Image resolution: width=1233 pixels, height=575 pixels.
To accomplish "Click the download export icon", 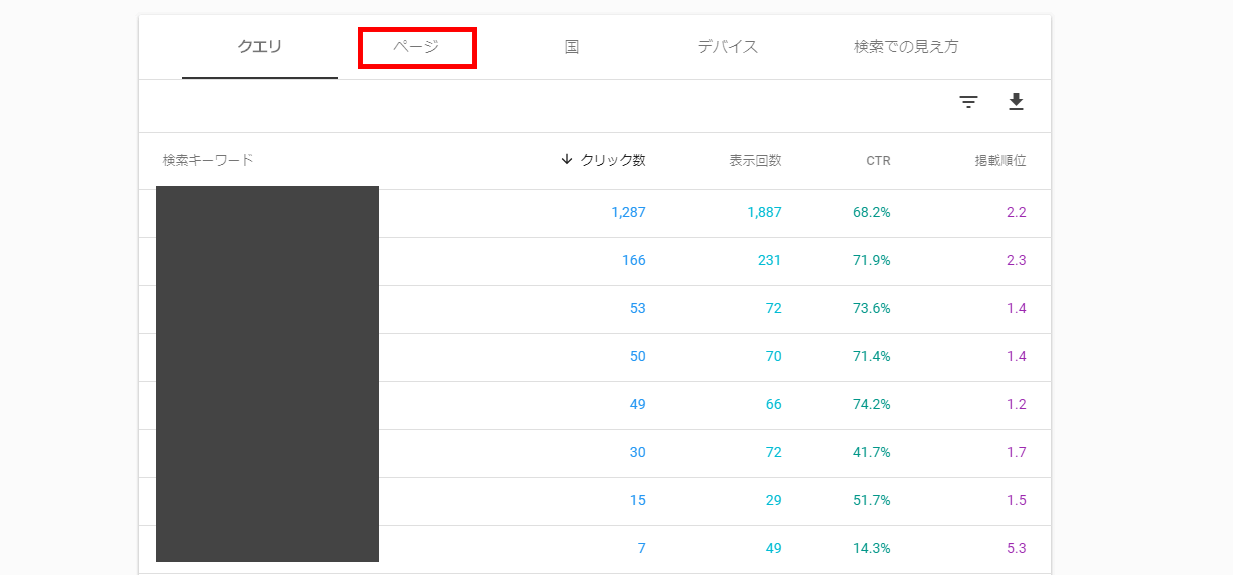I will pyautogui.click(x=1016, y=102).
